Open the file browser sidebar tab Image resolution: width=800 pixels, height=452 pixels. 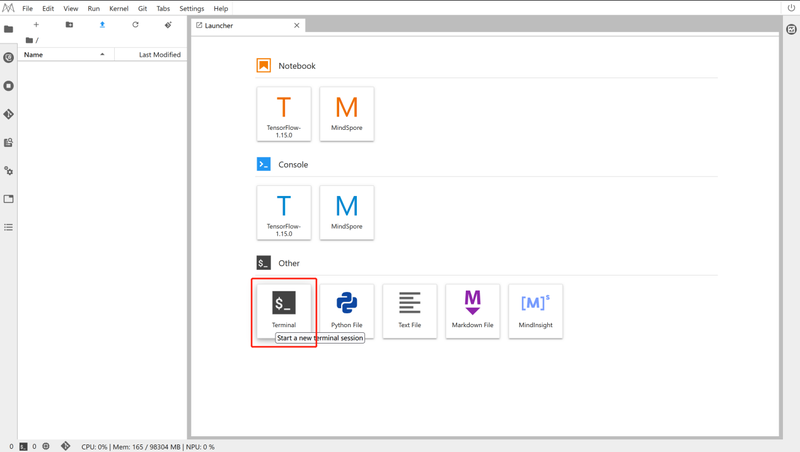(9, 29)
